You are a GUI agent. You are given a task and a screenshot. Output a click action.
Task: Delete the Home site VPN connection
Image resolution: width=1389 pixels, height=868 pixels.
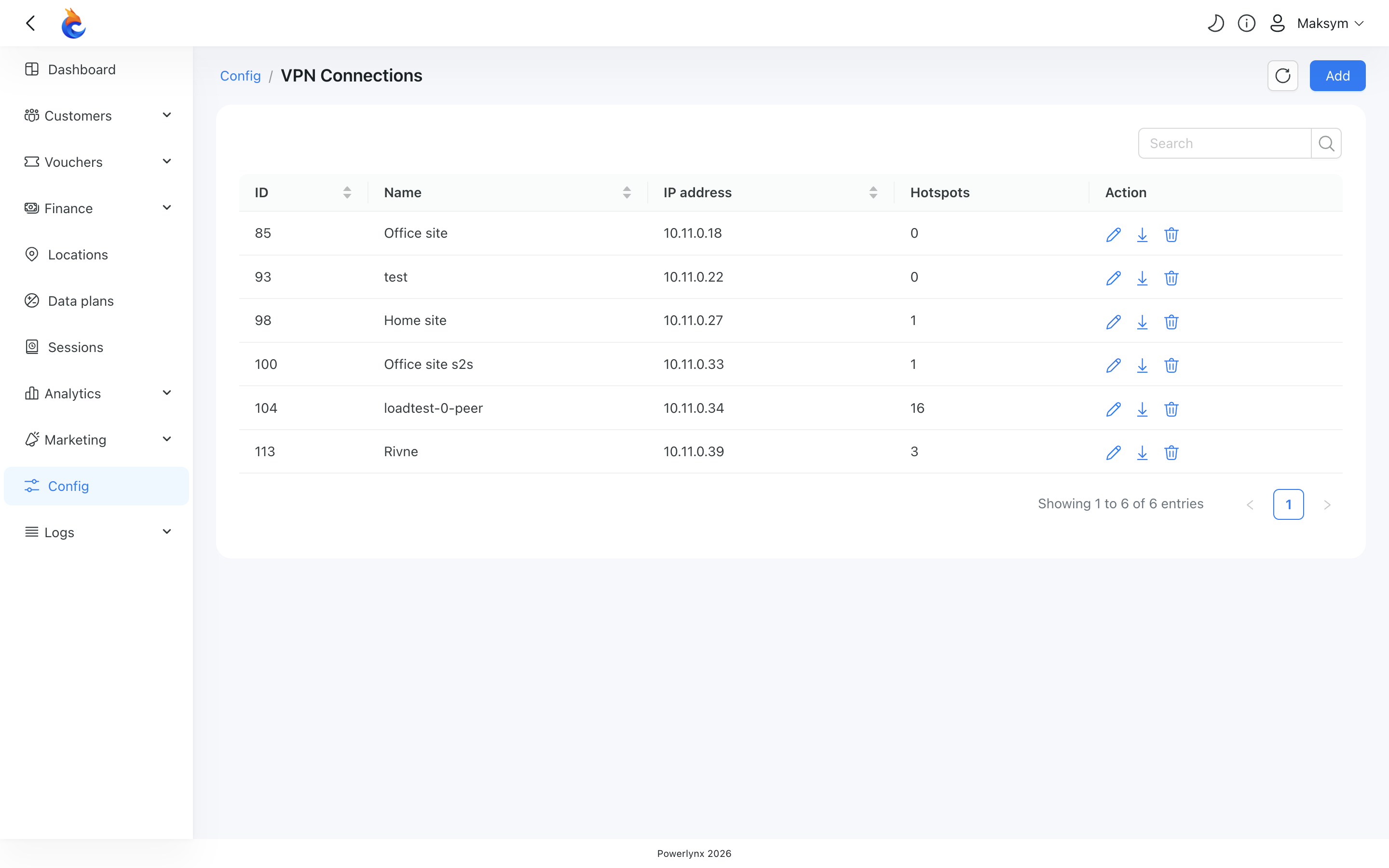point(1171,322)
